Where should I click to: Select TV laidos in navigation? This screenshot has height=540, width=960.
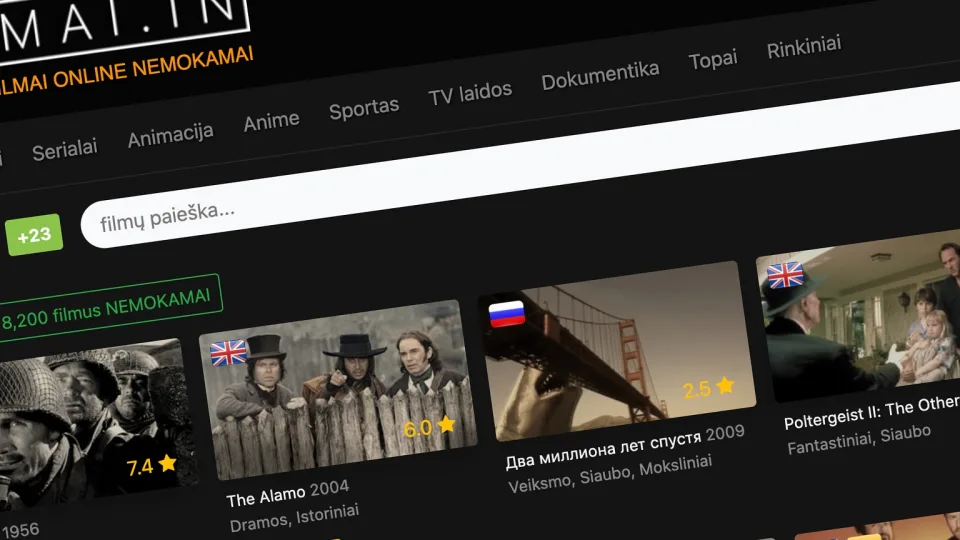470,93
